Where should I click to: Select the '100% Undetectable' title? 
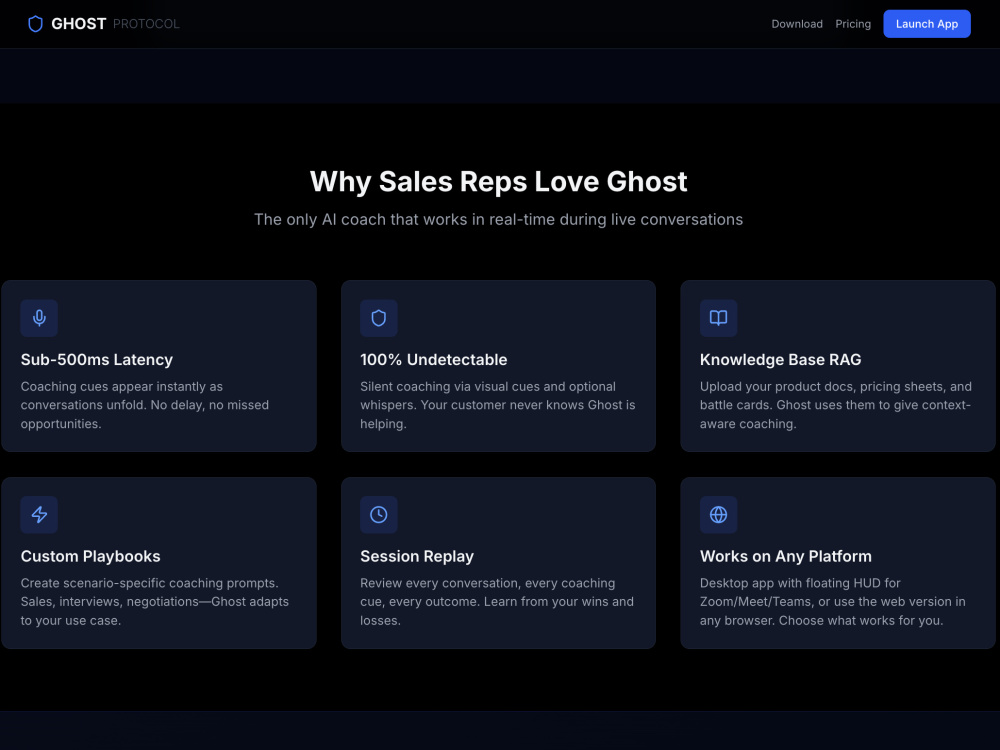point(434,360)
